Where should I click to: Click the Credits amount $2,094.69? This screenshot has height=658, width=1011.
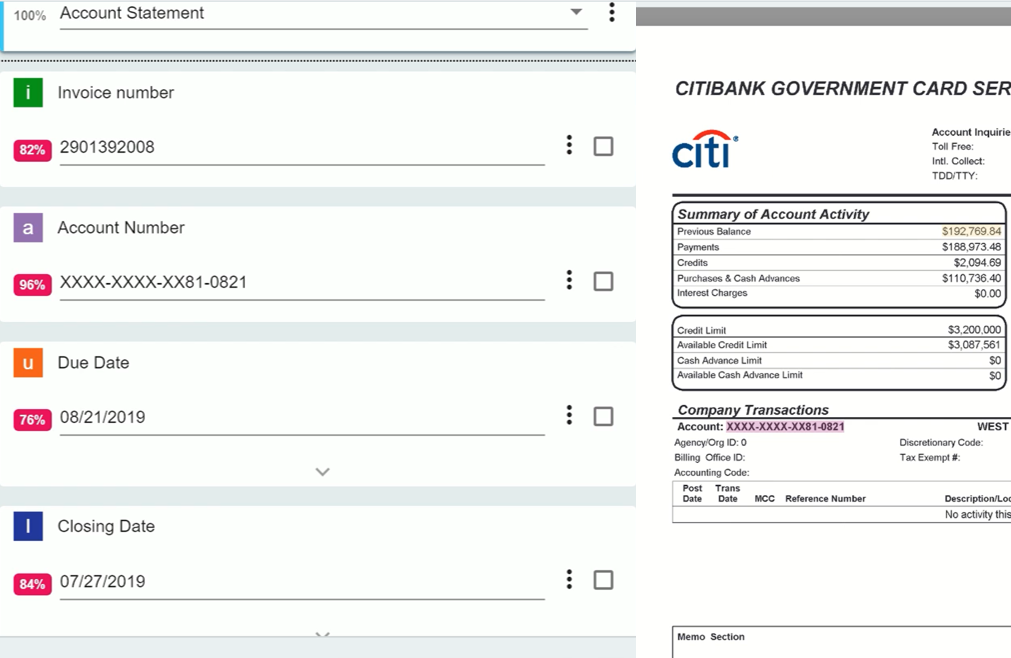coord(977,262)
